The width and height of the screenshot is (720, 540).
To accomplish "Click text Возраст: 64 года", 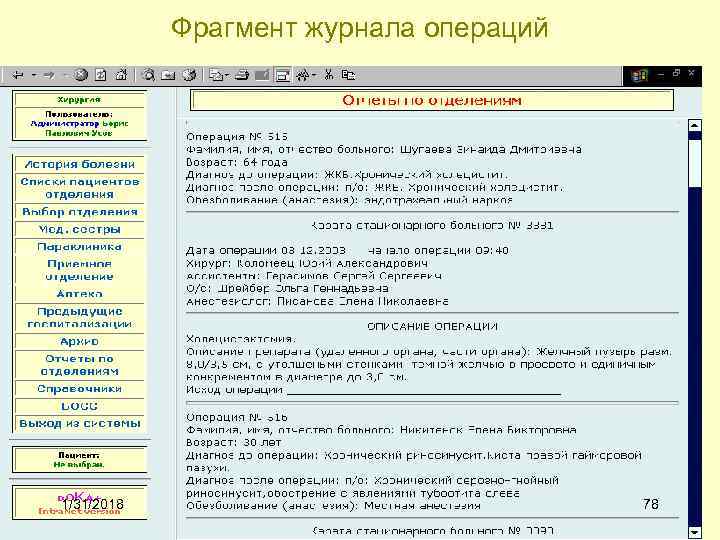I will coord(237,163).
